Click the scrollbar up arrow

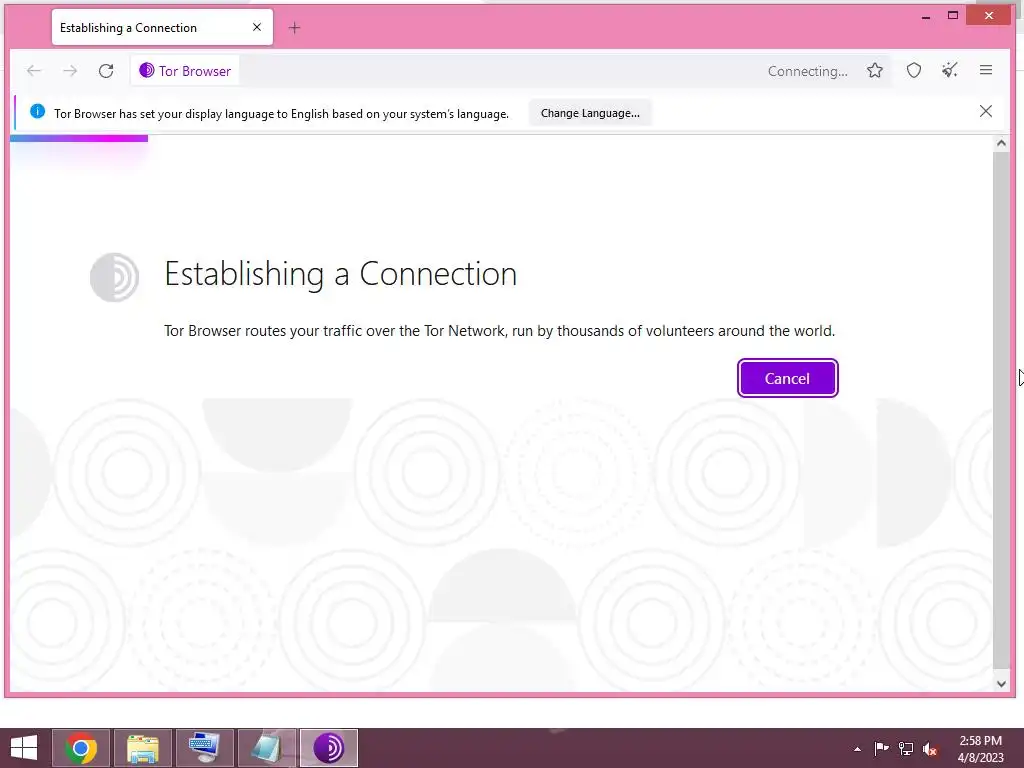(1000, 143)
